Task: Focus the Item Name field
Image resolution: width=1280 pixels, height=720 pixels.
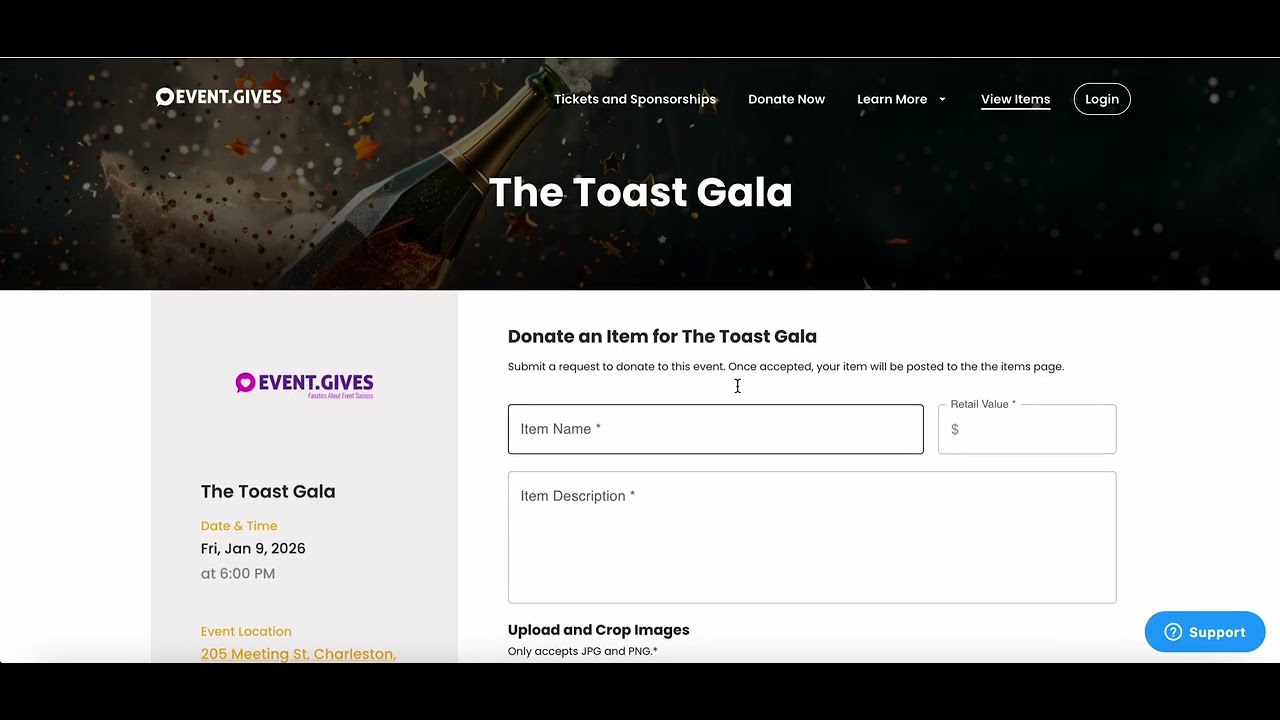Action: tap(716, 429)
